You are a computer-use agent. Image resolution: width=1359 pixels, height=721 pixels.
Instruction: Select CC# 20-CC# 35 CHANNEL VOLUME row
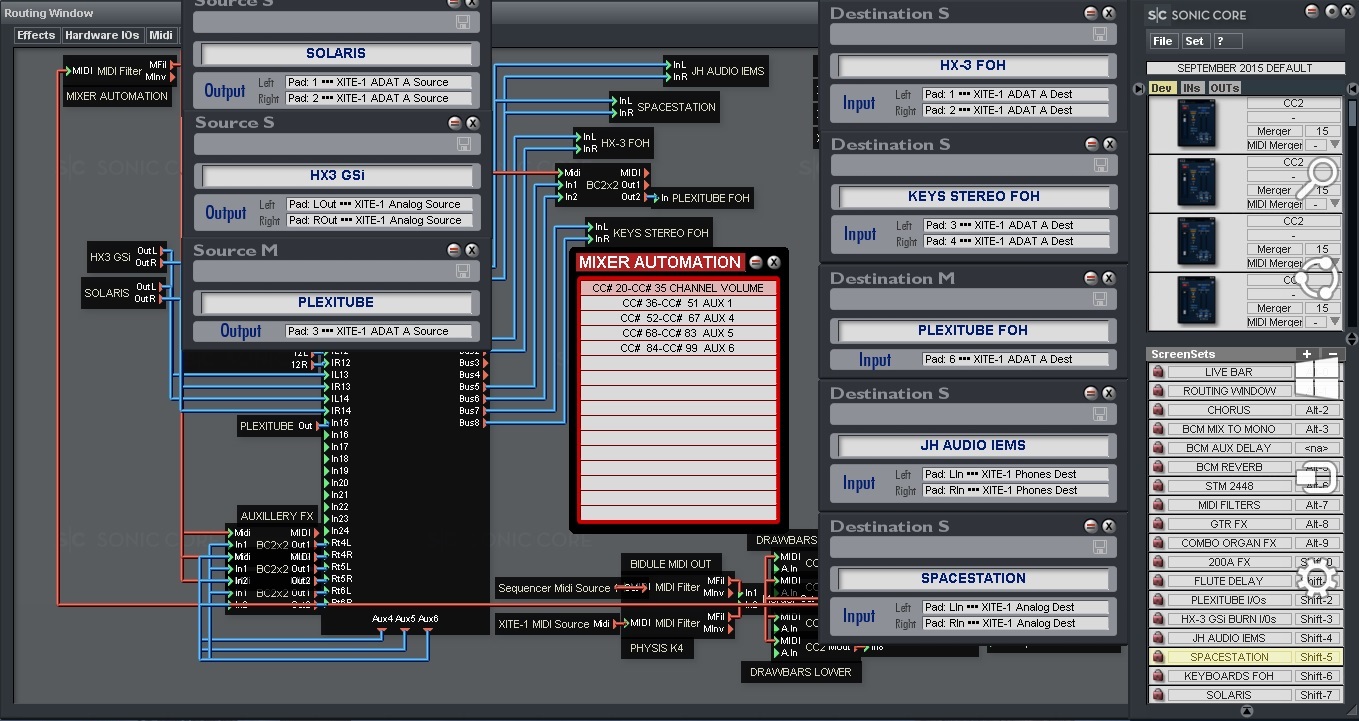pos(678,288)
